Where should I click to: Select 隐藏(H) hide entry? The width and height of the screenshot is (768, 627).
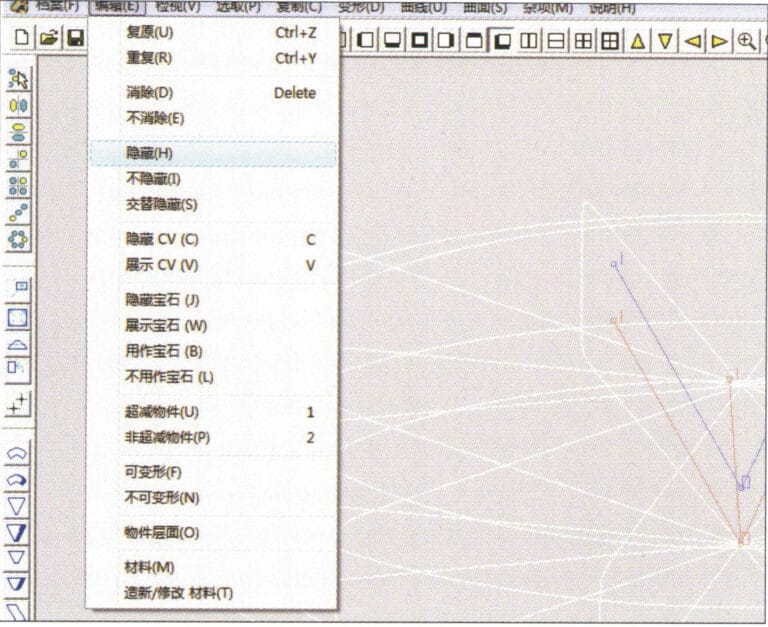coord(213,153)
